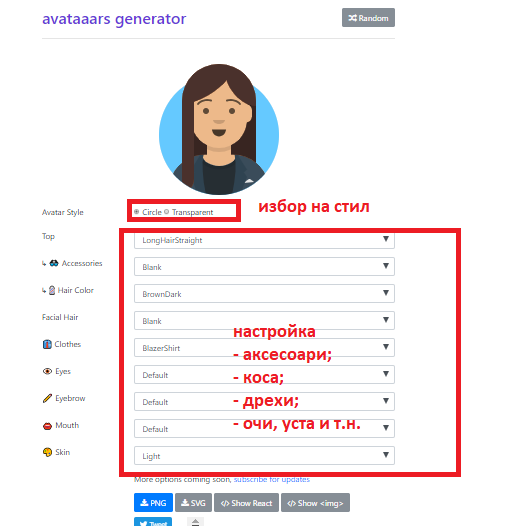Follow the subscribe for updates link
The image size is (507, 526).
coord(272,480)
